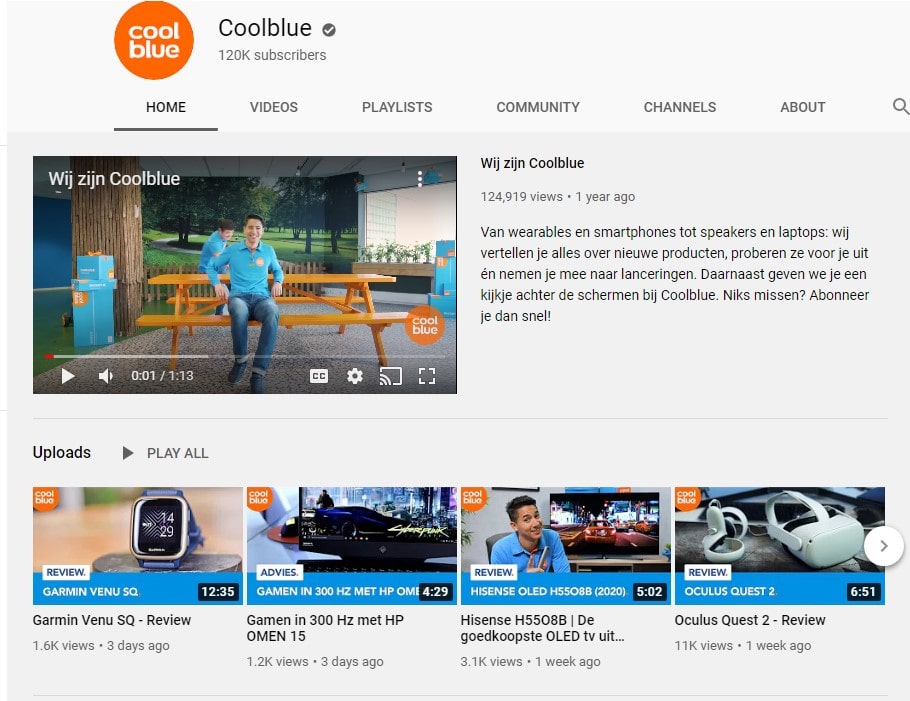Click the 3.1K views, 1 week ago text
Image resolution: width=910 pixels, height=701 pixels.
coord(530,662)
